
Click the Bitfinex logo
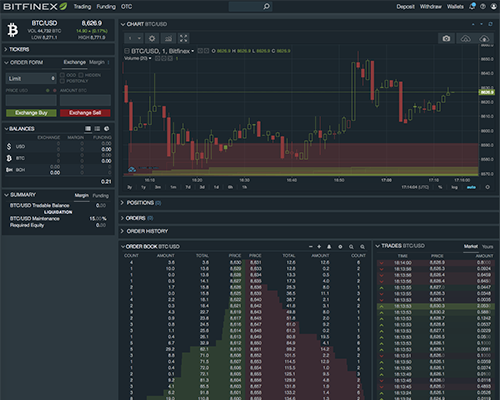pyautogui.click(x=35, y=6)
